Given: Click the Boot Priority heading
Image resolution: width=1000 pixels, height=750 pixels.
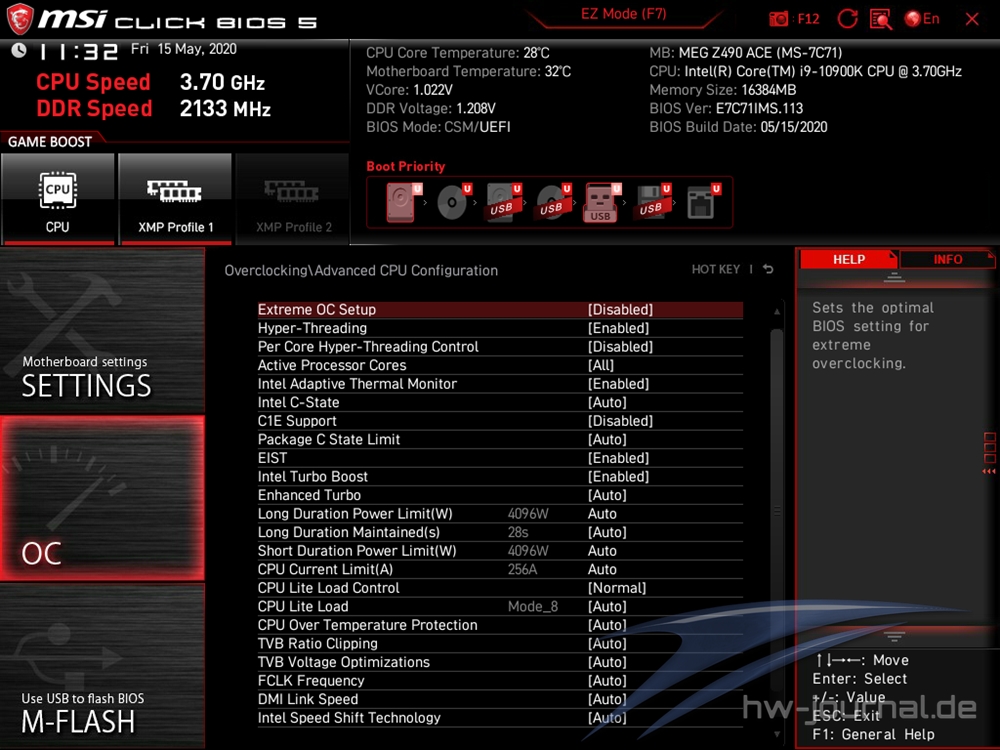Looking at the screenshot, I should click(x=406, y=166).
